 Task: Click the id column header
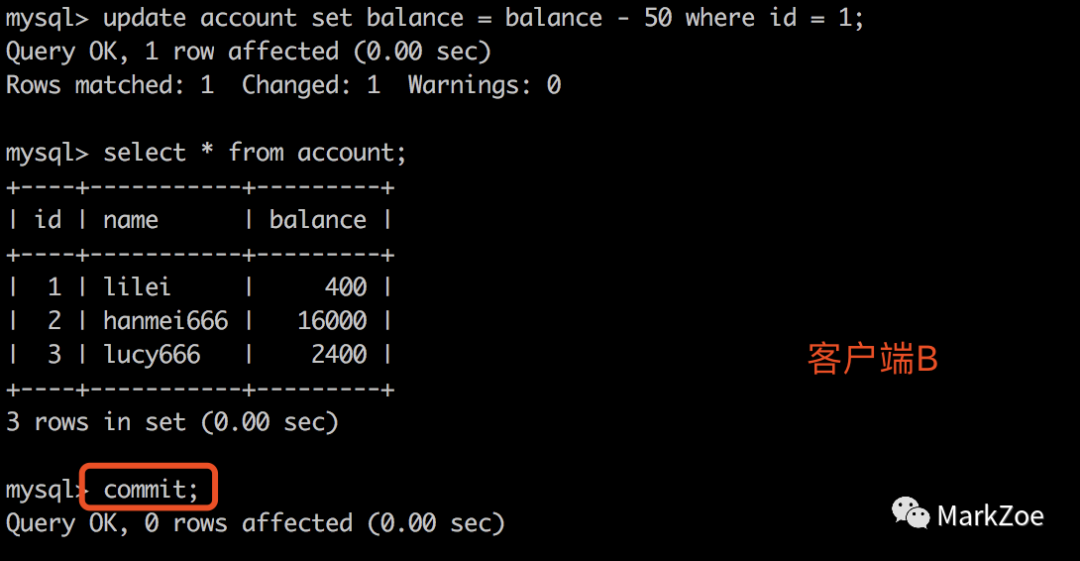47,220
